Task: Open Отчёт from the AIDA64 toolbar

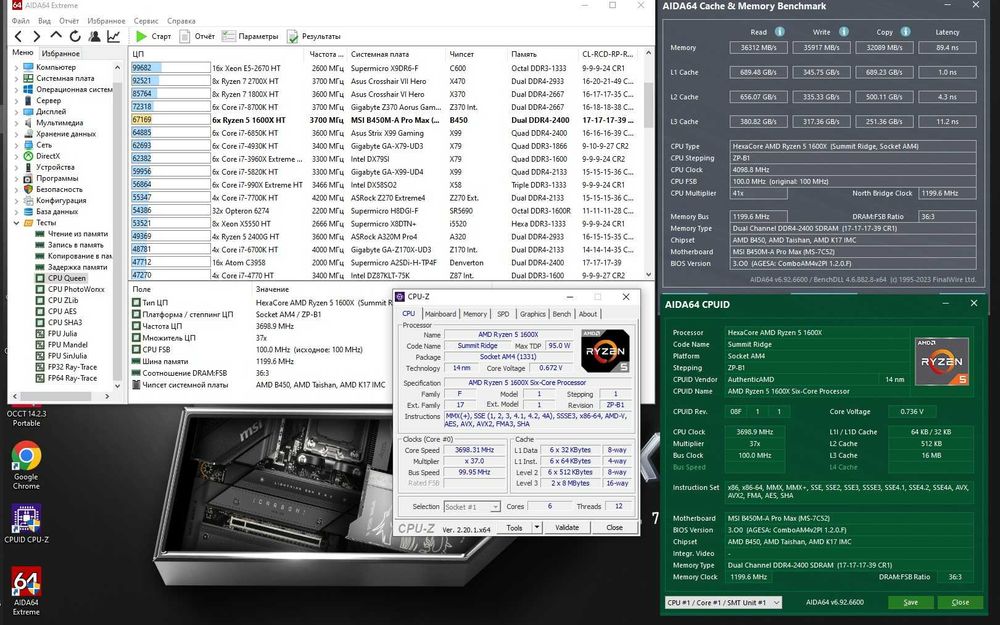Action: (196, 36)
